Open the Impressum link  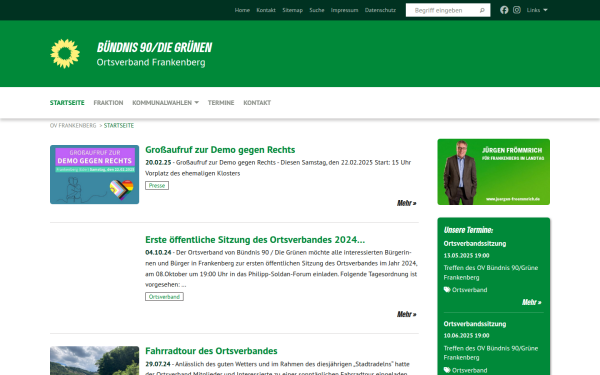[x=344, y=10]
